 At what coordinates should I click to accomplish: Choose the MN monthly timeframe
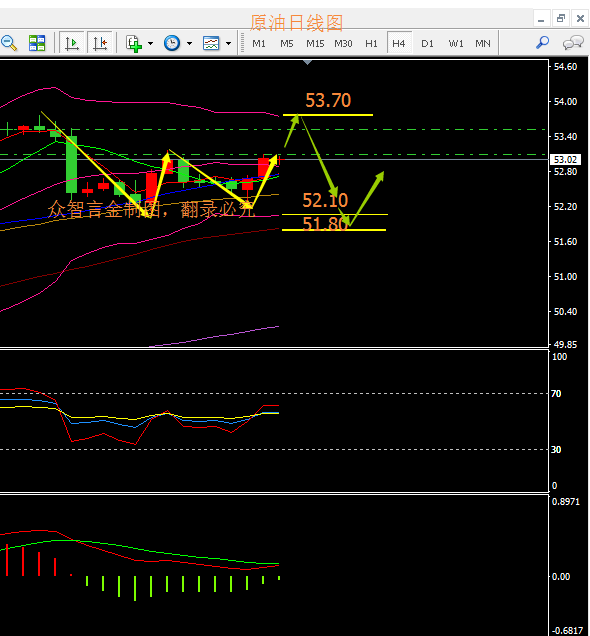coord(483,43)
